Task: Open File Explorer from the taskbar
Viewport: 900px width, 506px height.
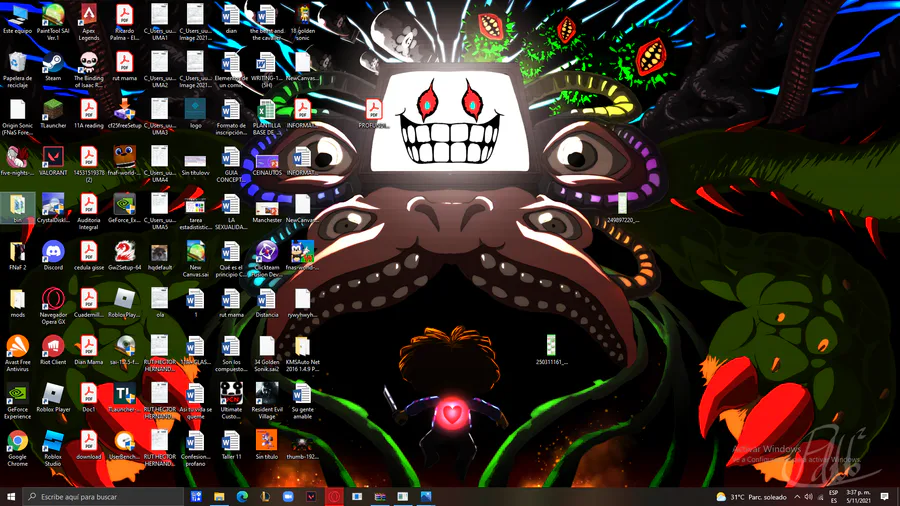Action: (219, 496)
